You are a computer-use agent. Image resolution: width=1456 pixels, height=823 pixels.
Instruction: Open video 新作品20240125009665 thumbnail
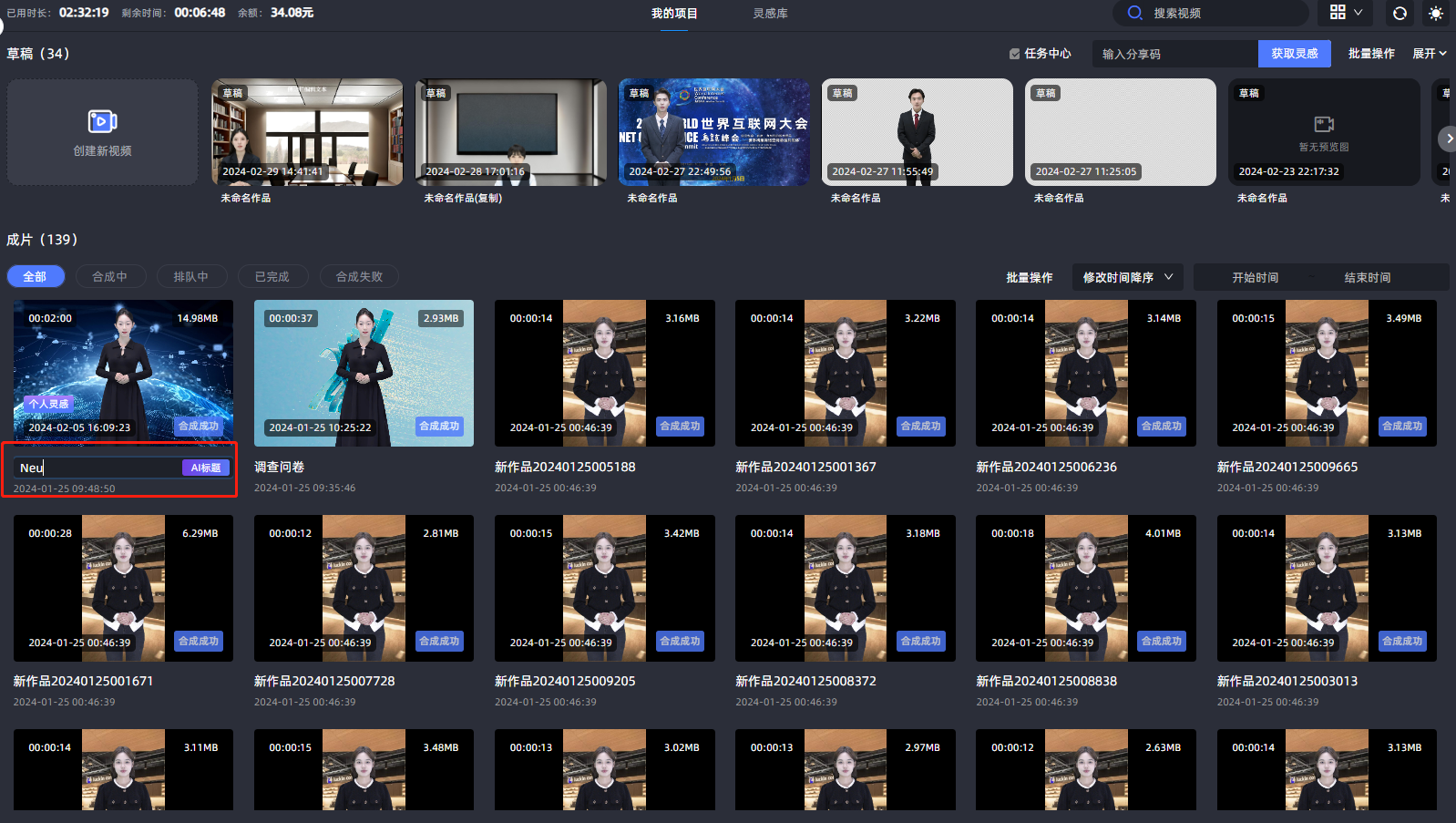point(1327,373)
